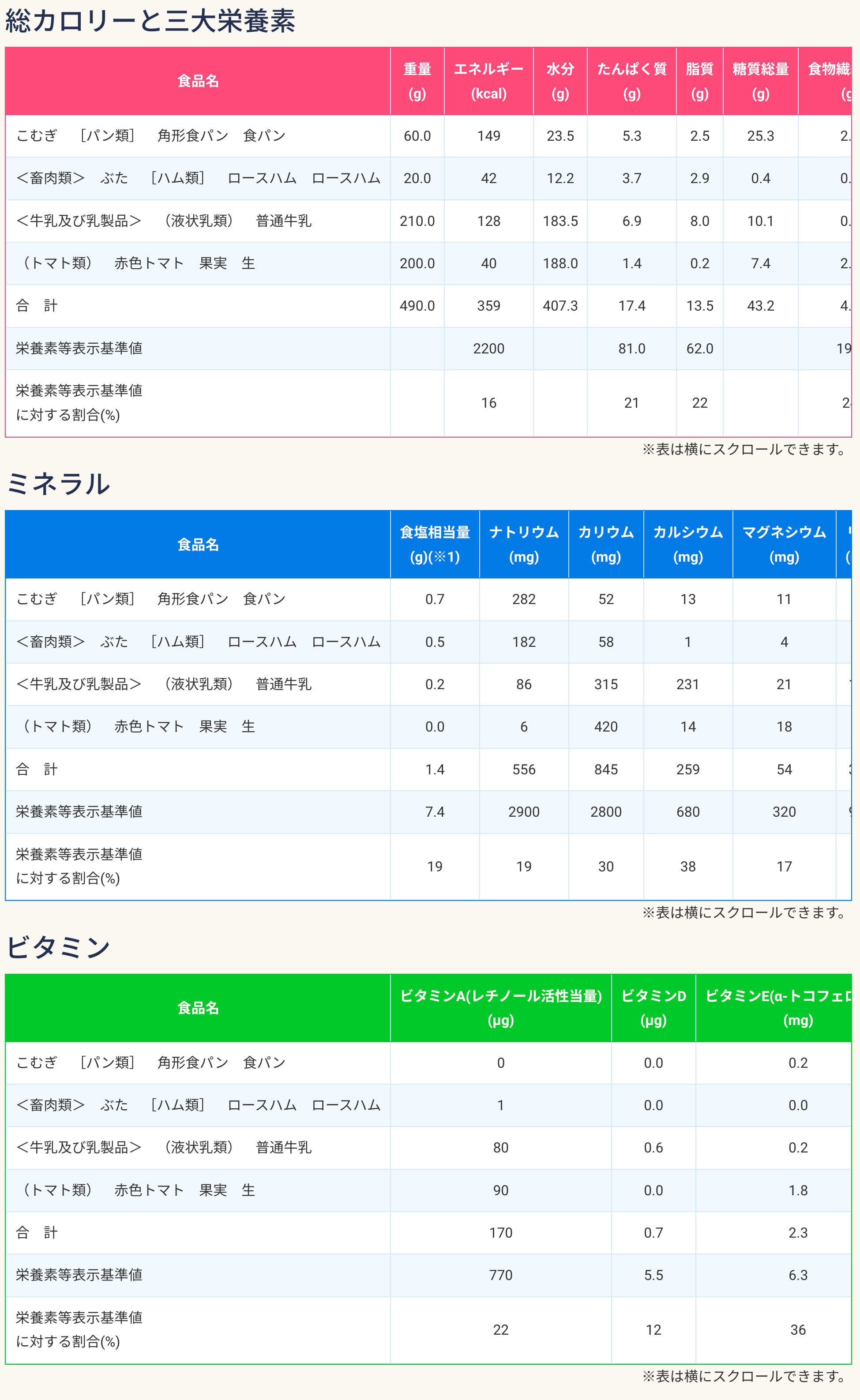Click 基準値に対する割合(%) label in calorie table
Viewport: 860px width, 1400px height.
click(79, 403)
